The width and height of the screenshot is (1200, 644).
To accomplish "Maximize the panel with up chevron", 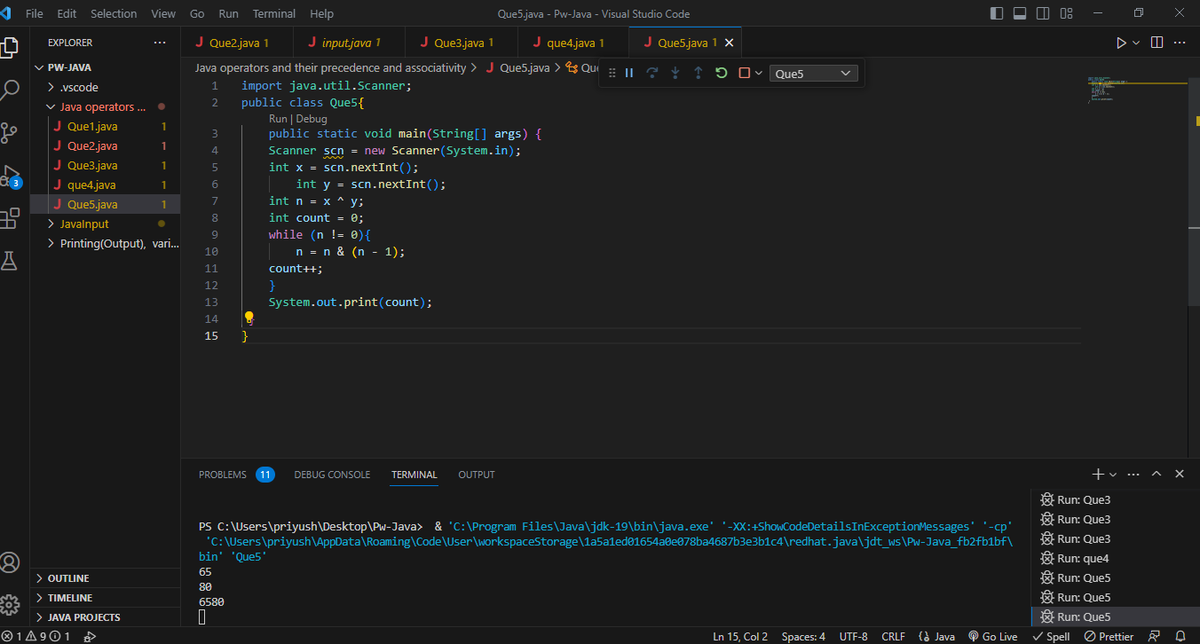I will pos(1157,473).
